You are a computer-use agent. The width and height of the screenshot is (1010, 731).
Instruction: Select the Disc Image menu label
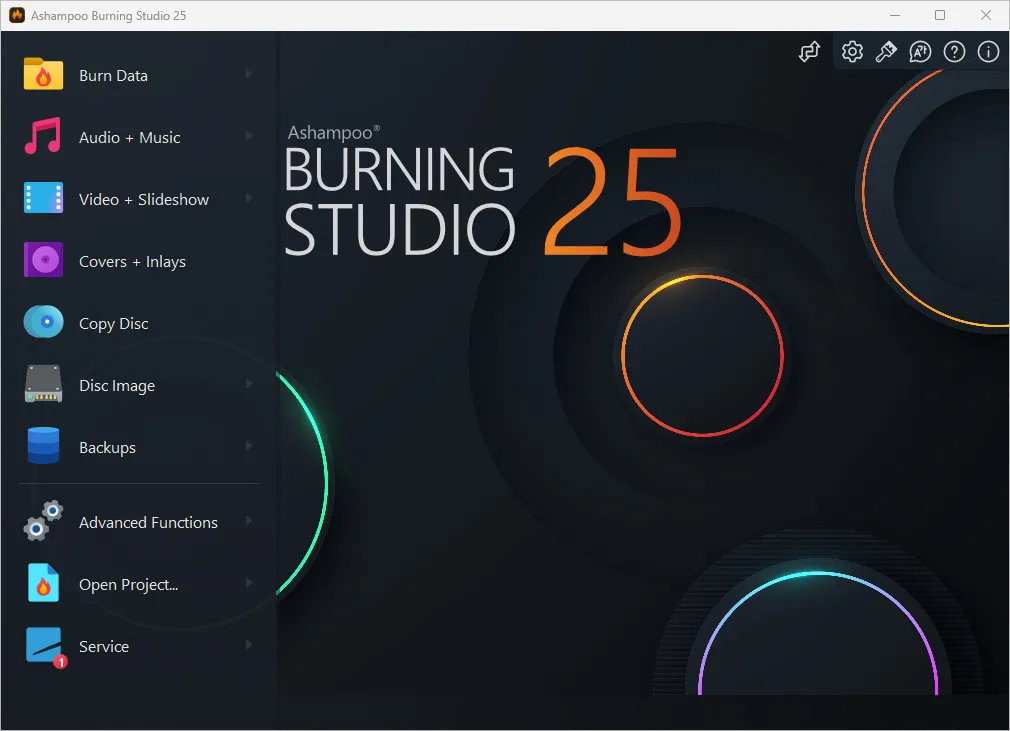click(117, 385)
